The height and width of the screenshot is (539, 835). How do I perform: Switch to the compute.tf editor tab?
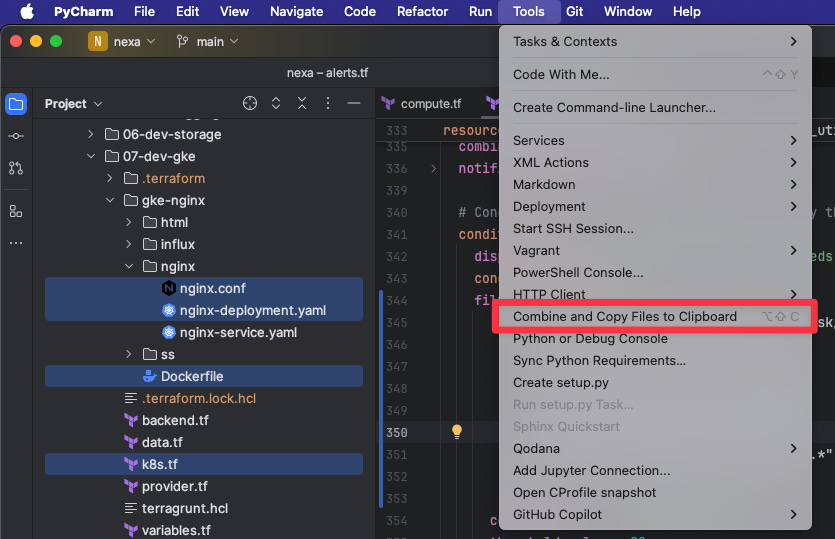pos(422,104)
